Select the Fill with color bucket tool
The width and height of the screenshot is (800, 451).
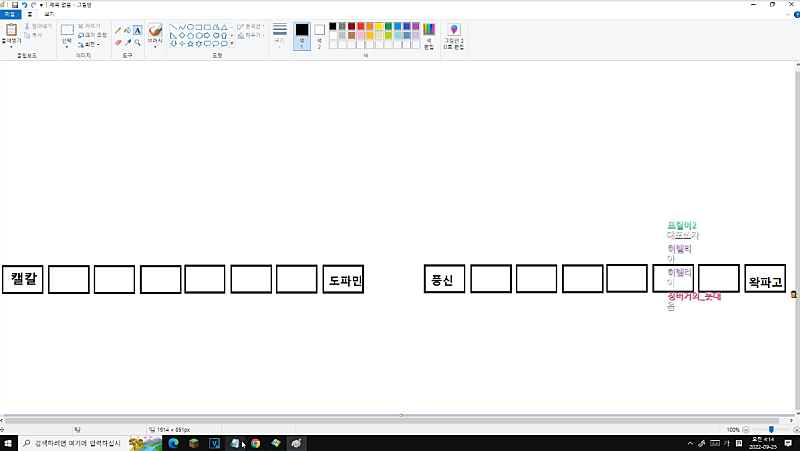point(128,31)
